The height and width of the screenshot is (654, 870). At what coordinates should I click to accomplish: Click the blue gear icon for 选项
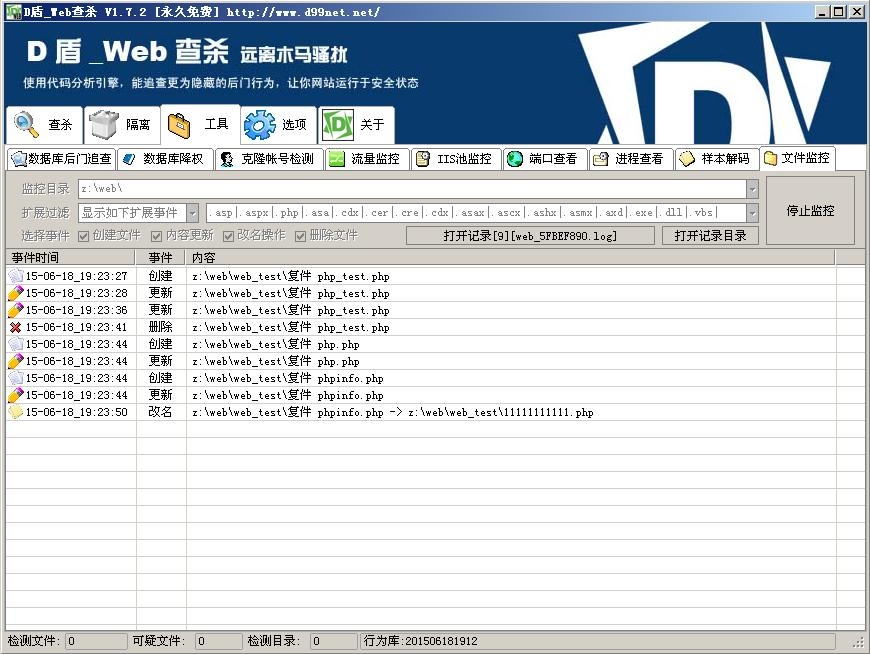tap(259, 125)
